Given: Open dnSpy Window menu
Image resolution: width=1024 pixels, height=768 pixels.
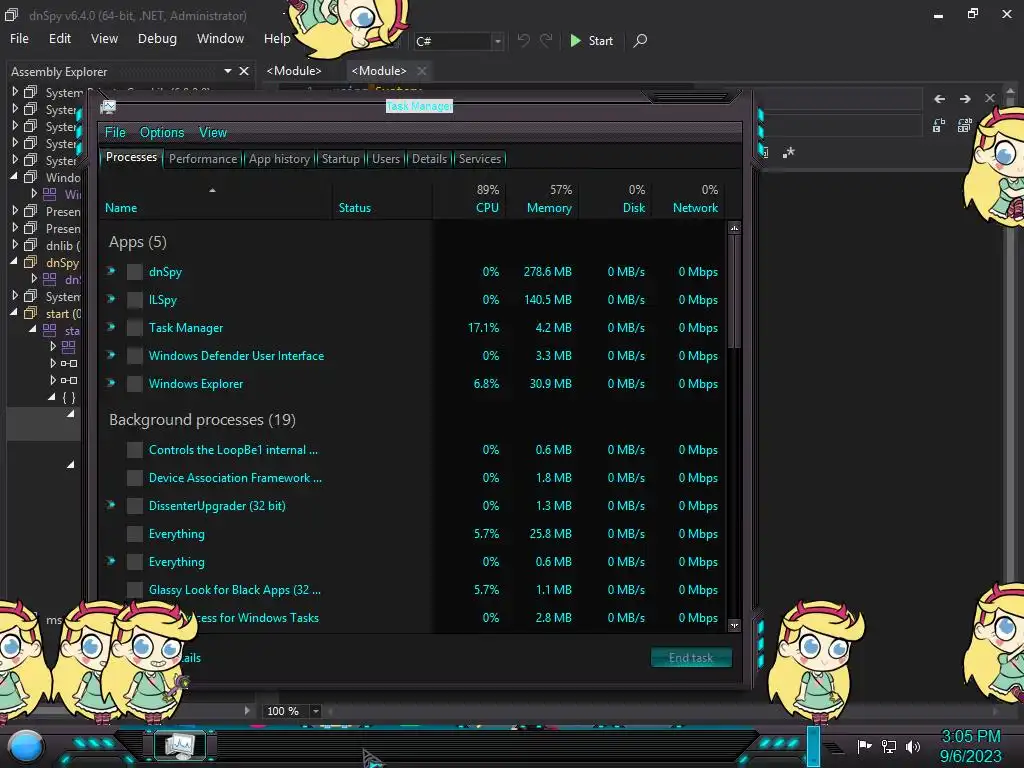Looking at the screenshot, I should pos(221,39).
